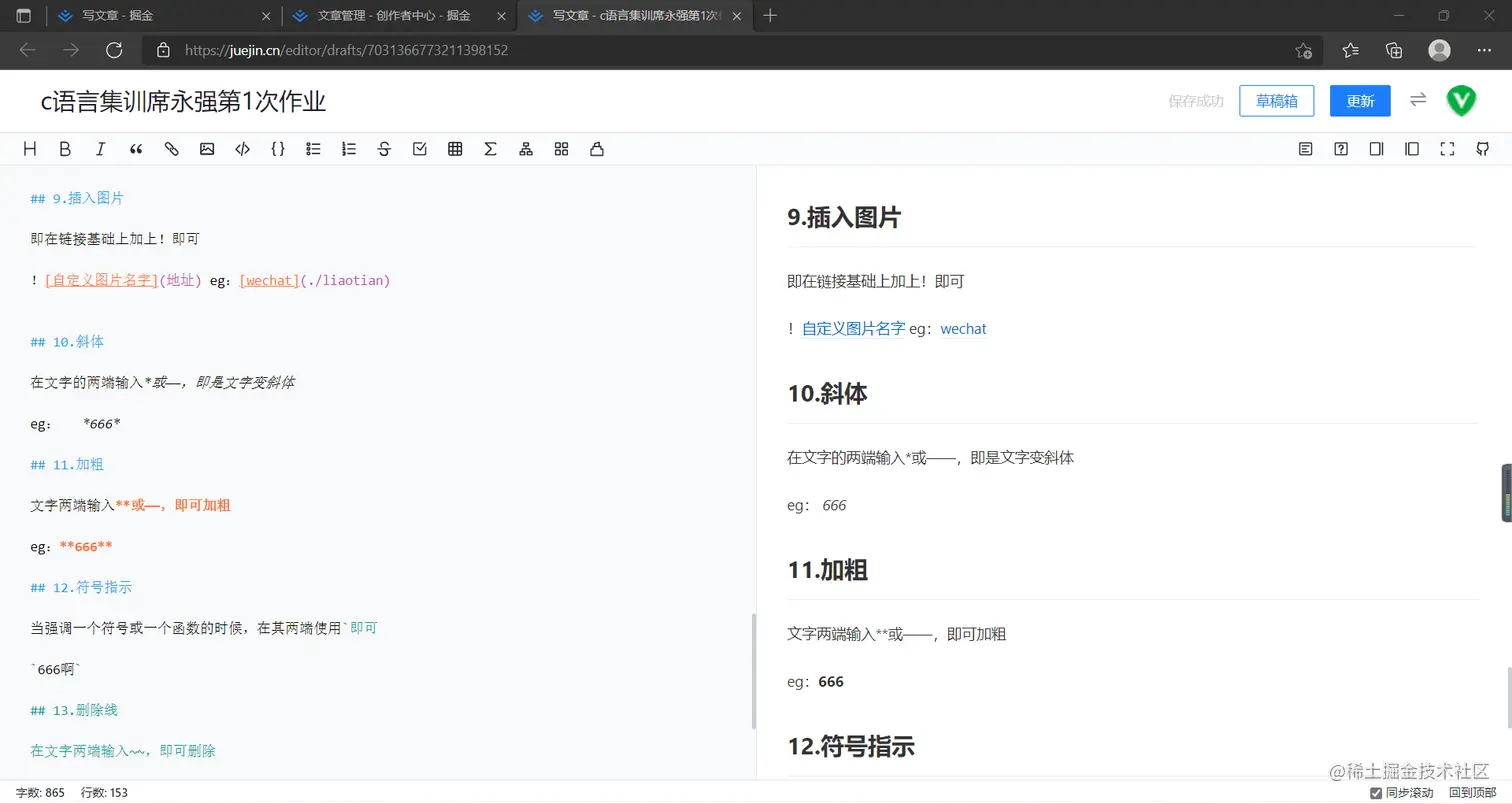Screen dimensions: 1512x804
Task: Apply italic formatting from the toolbar
Action: tap(100, 149)
